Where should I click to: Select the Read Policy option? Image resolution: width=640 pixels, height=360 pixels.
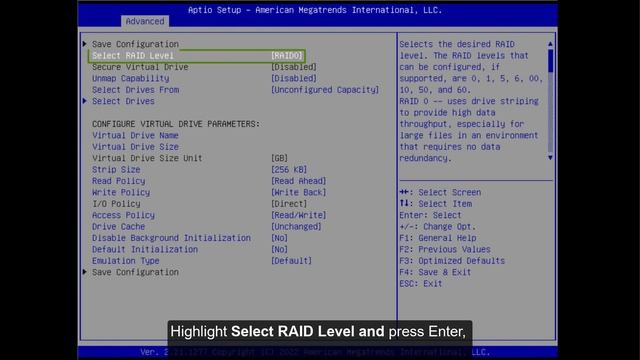(118, 181)
